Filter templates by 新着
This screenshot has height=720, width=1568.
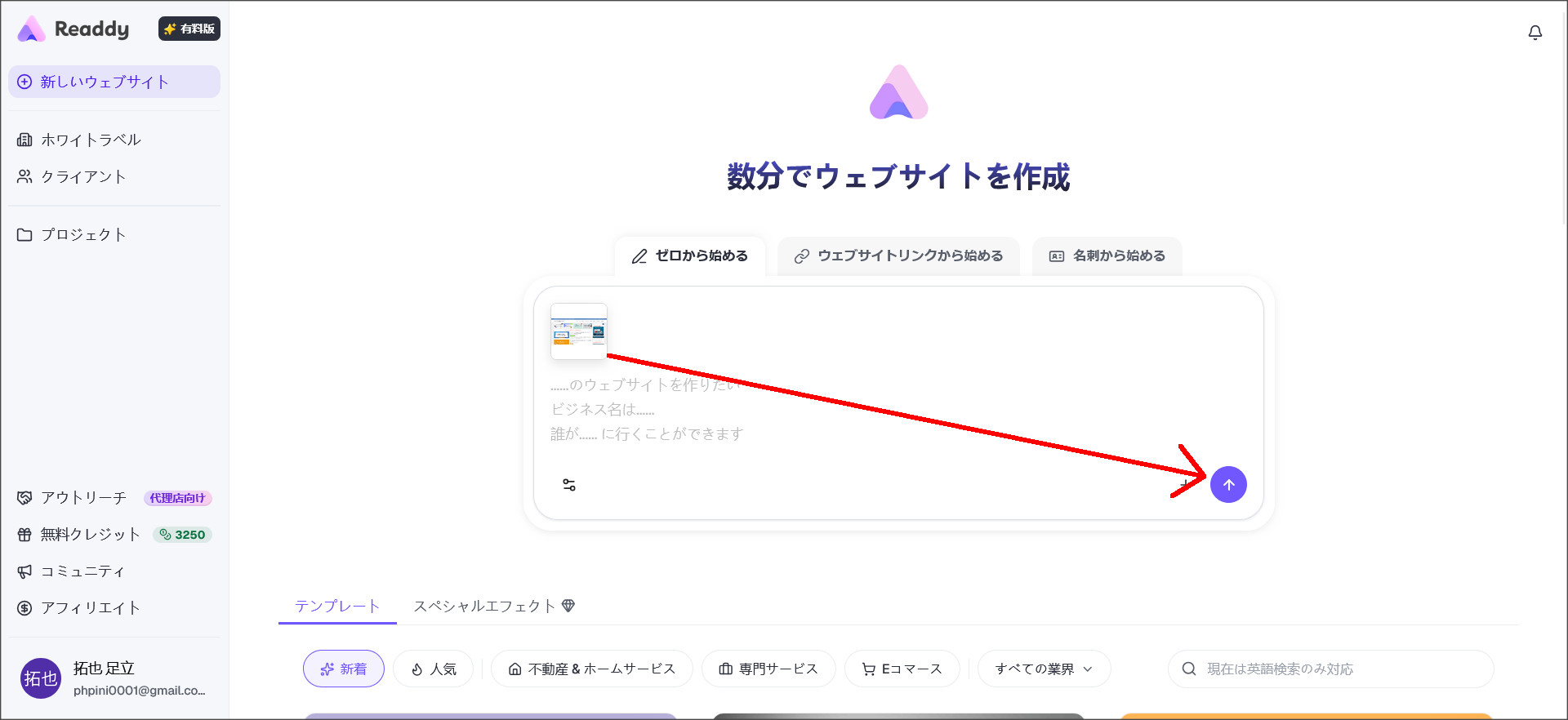344,669
